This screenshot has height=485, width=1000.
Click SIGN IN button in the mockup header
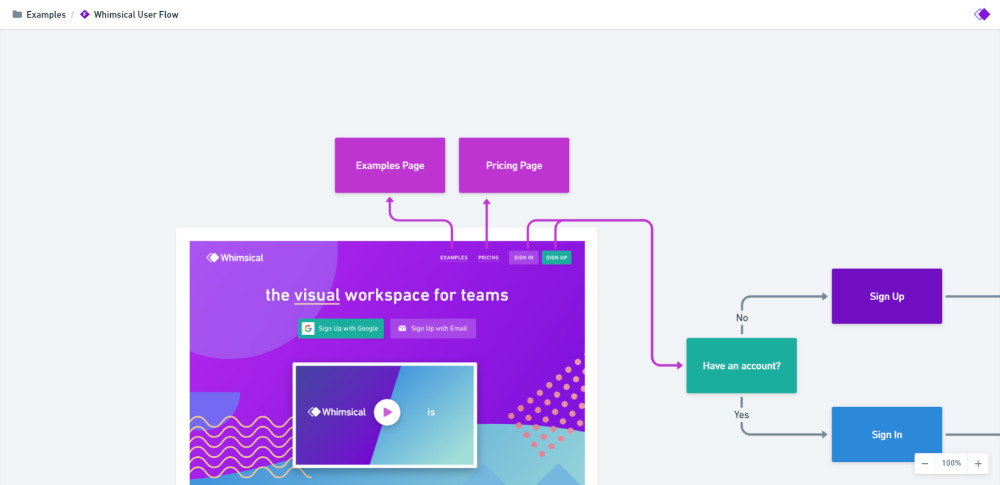coord(524,258)
